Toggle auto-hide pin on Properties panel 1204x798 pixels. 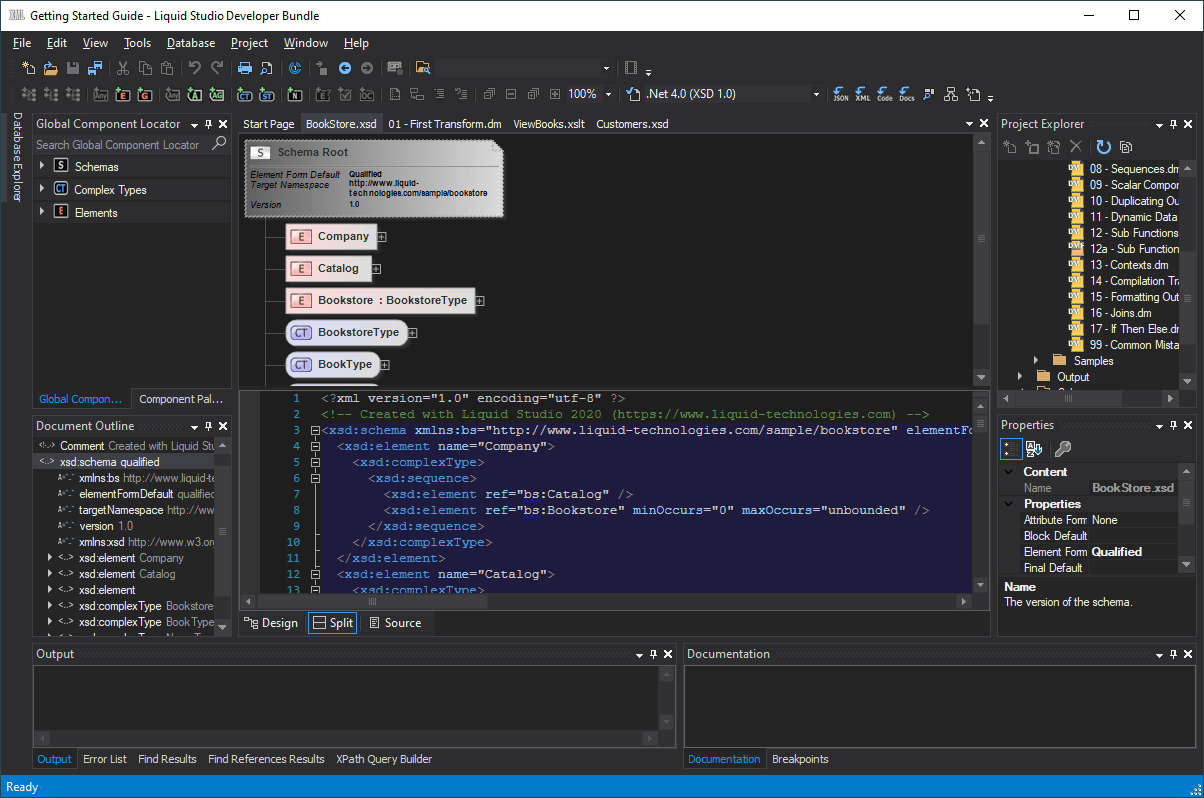pos(1173,426)
